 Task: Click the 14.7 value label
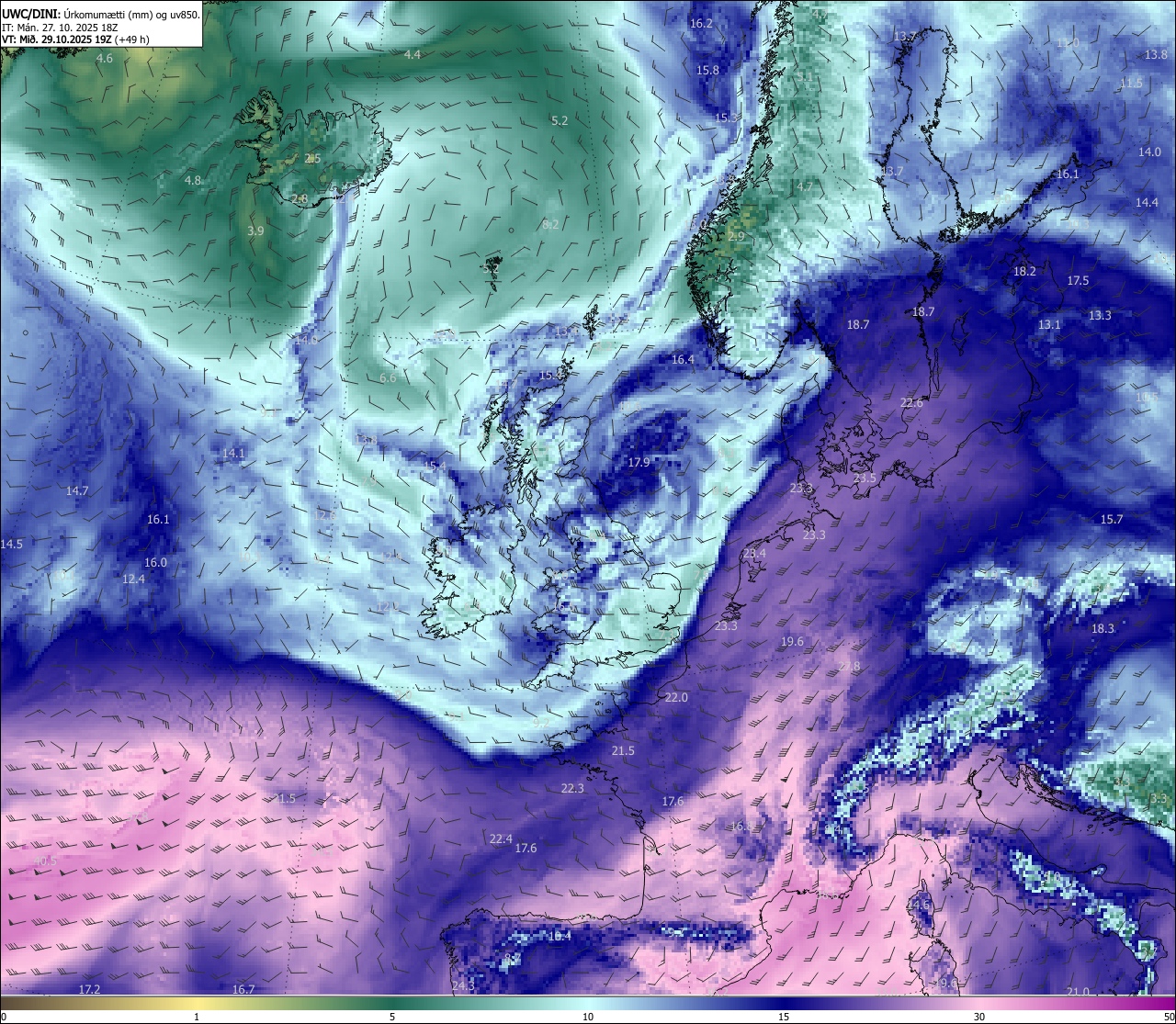pos(77,491)
